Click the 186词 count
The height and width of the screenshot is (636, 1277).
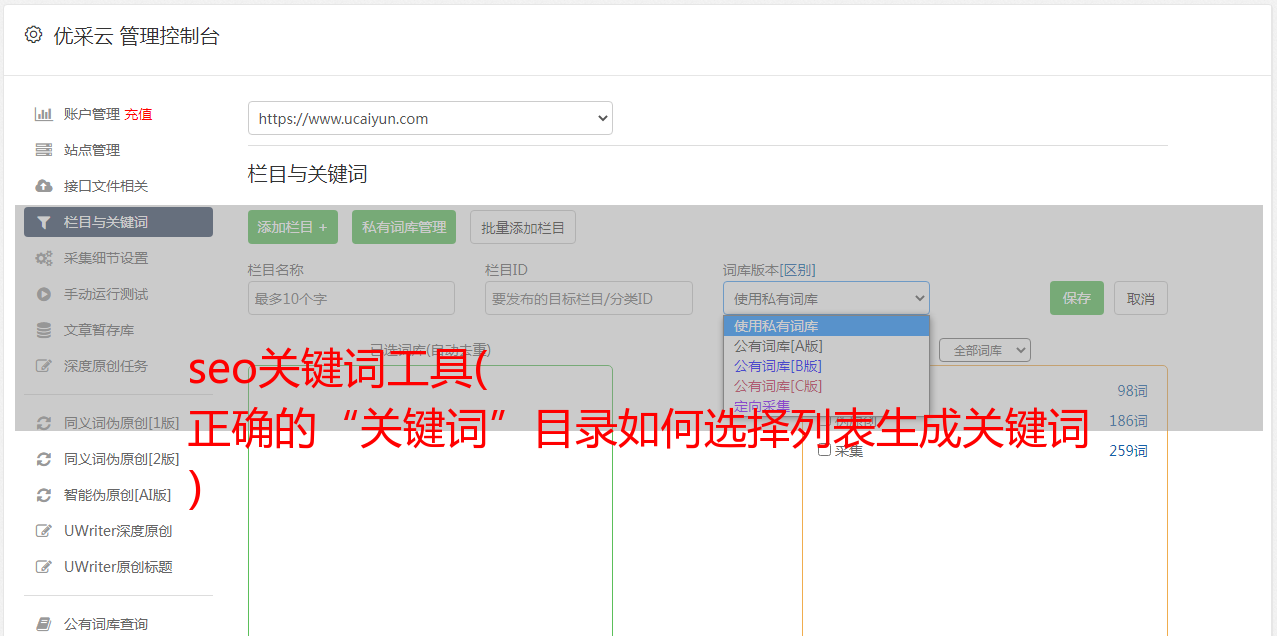tap(1129, 421)
